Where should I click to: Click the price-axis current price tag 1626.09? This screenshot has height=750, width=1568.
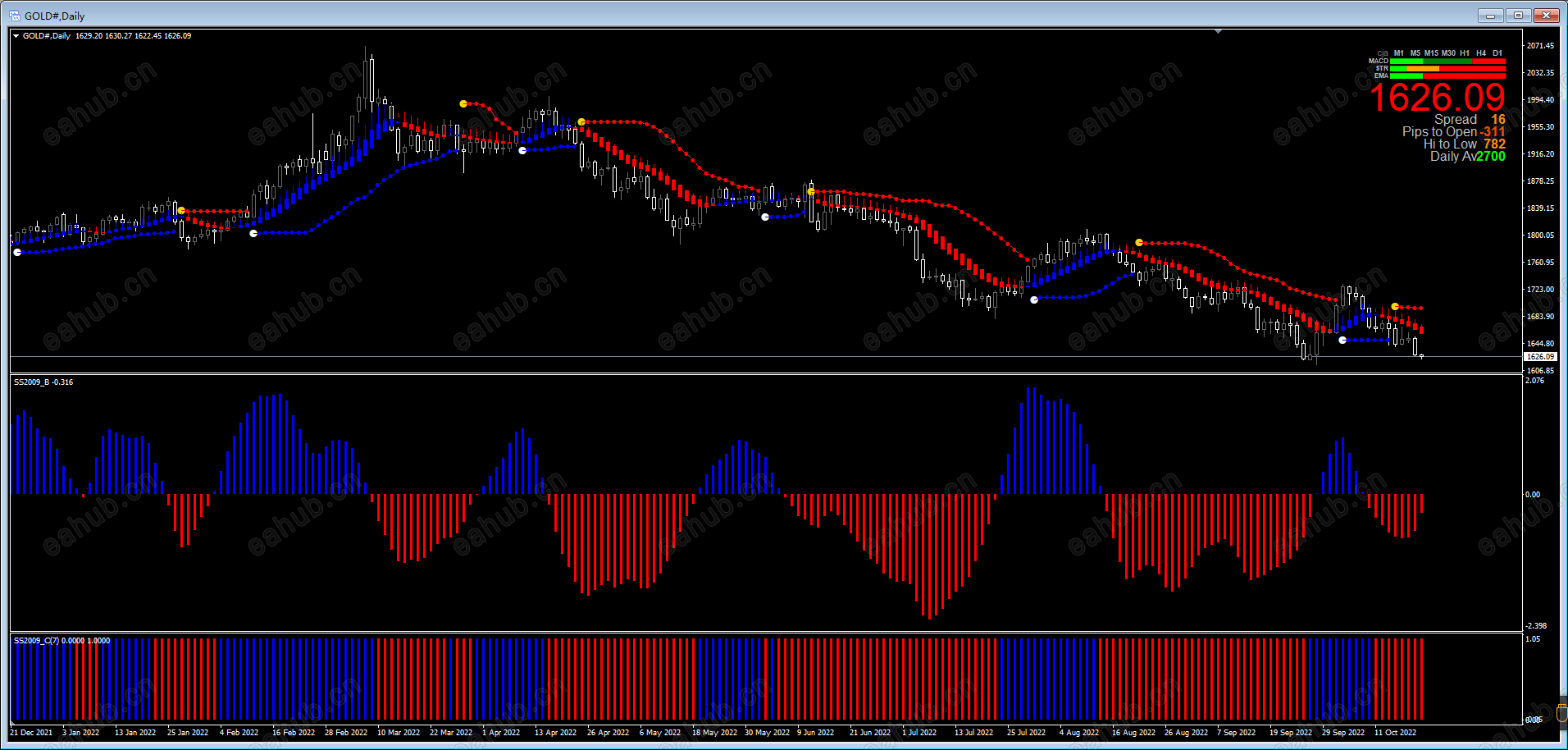coord(1540,357)
